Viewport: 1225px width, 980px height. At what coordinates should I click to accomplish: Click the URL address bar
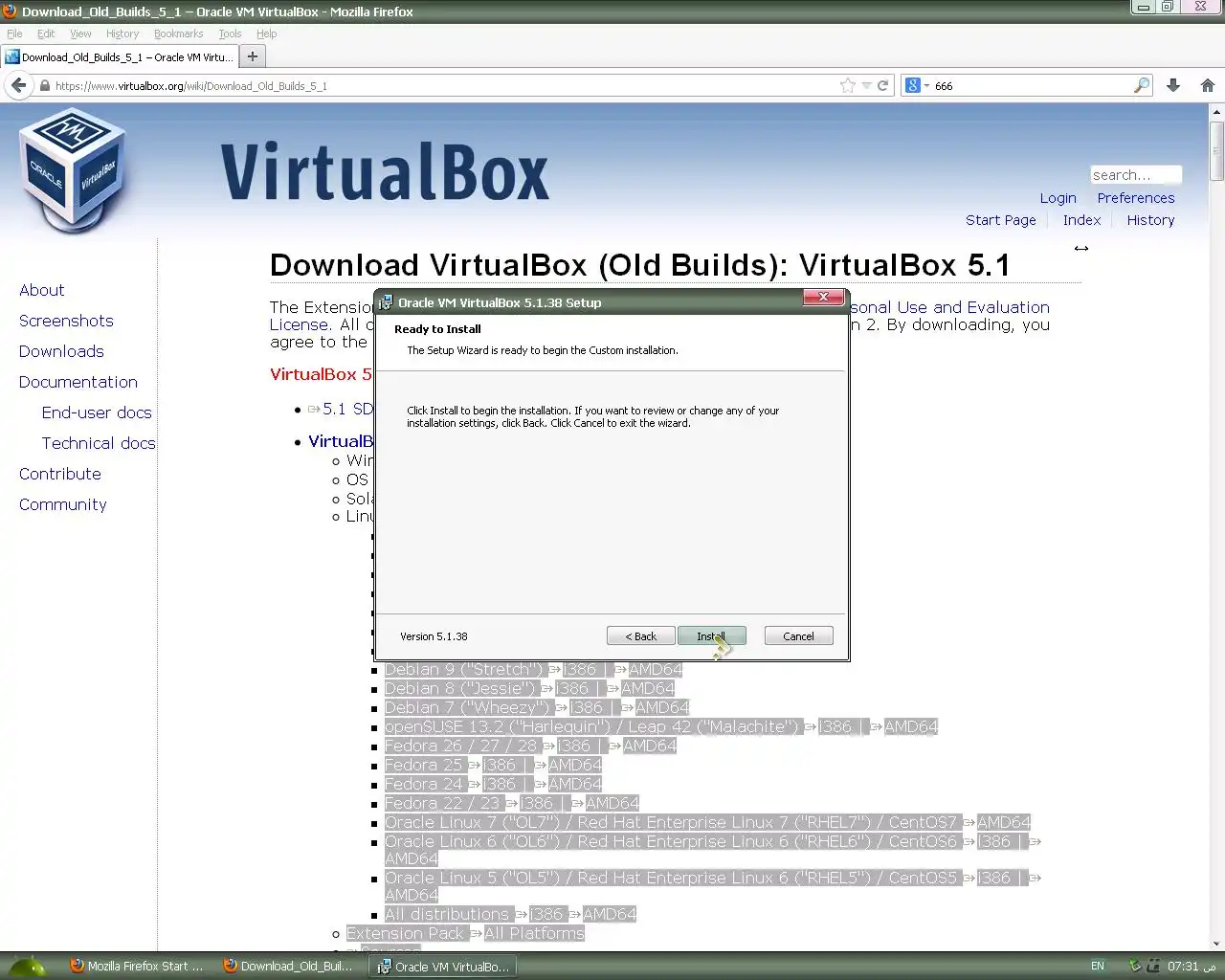[x=450, y=85]
